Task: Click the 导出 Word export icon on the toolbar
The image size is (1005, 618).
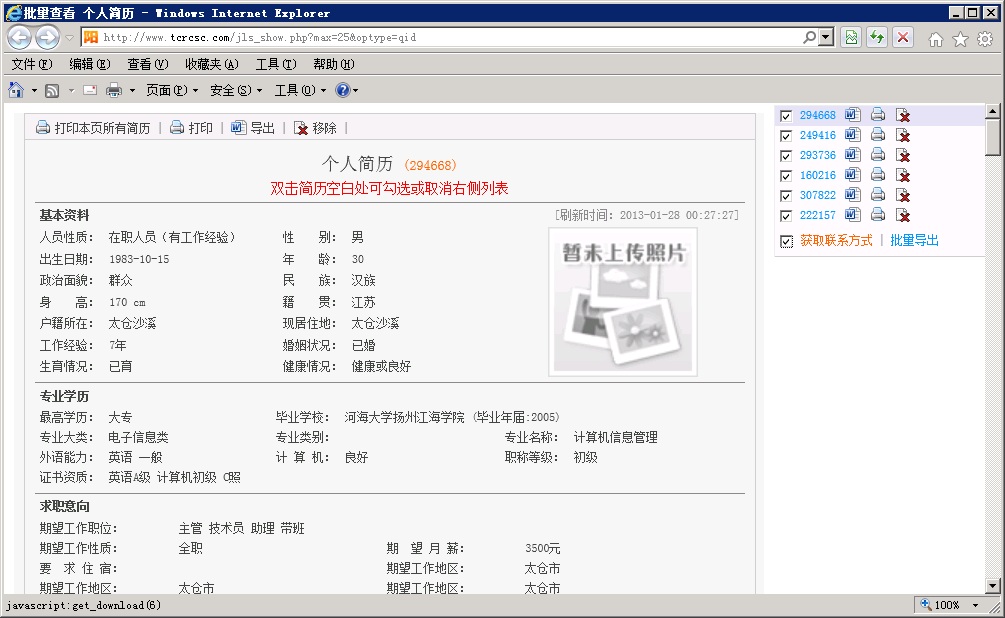Action: click(x=237, y=127)
